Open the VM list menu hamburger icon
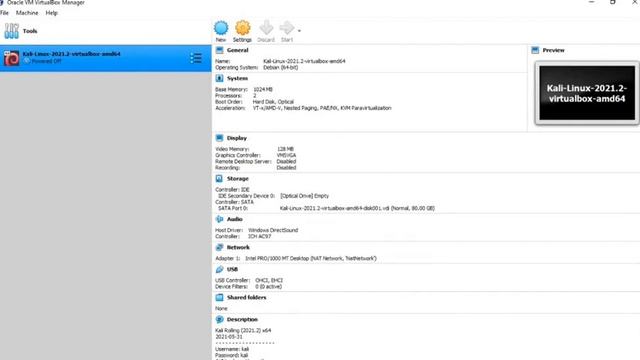The width and height of the screenshot is (640, 360). point(196,58)
